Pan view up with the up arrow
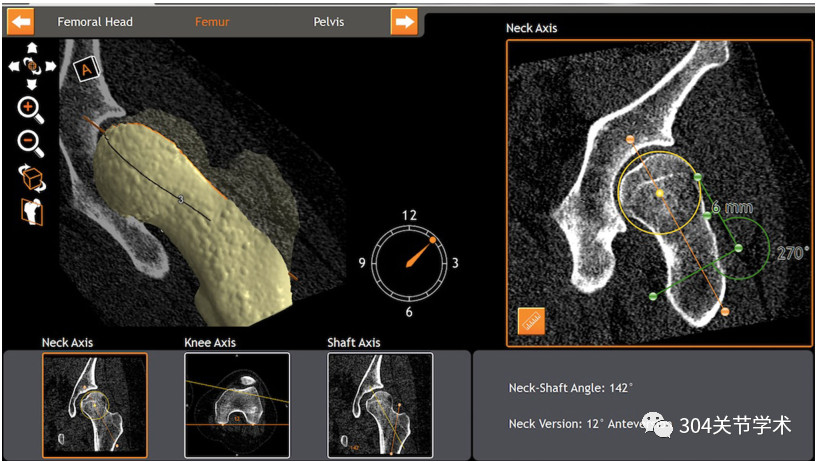The height and width of the screenshot is (462, 819). (32, 48)
